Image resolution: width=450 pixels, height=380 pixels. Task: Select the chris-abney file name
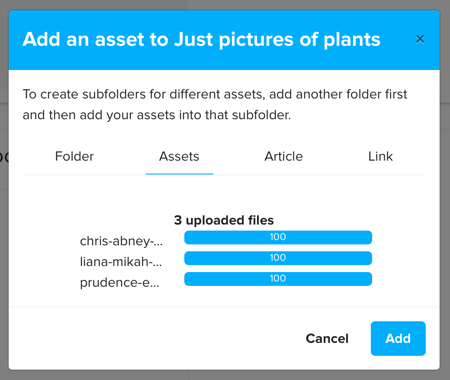pos(121,241)
